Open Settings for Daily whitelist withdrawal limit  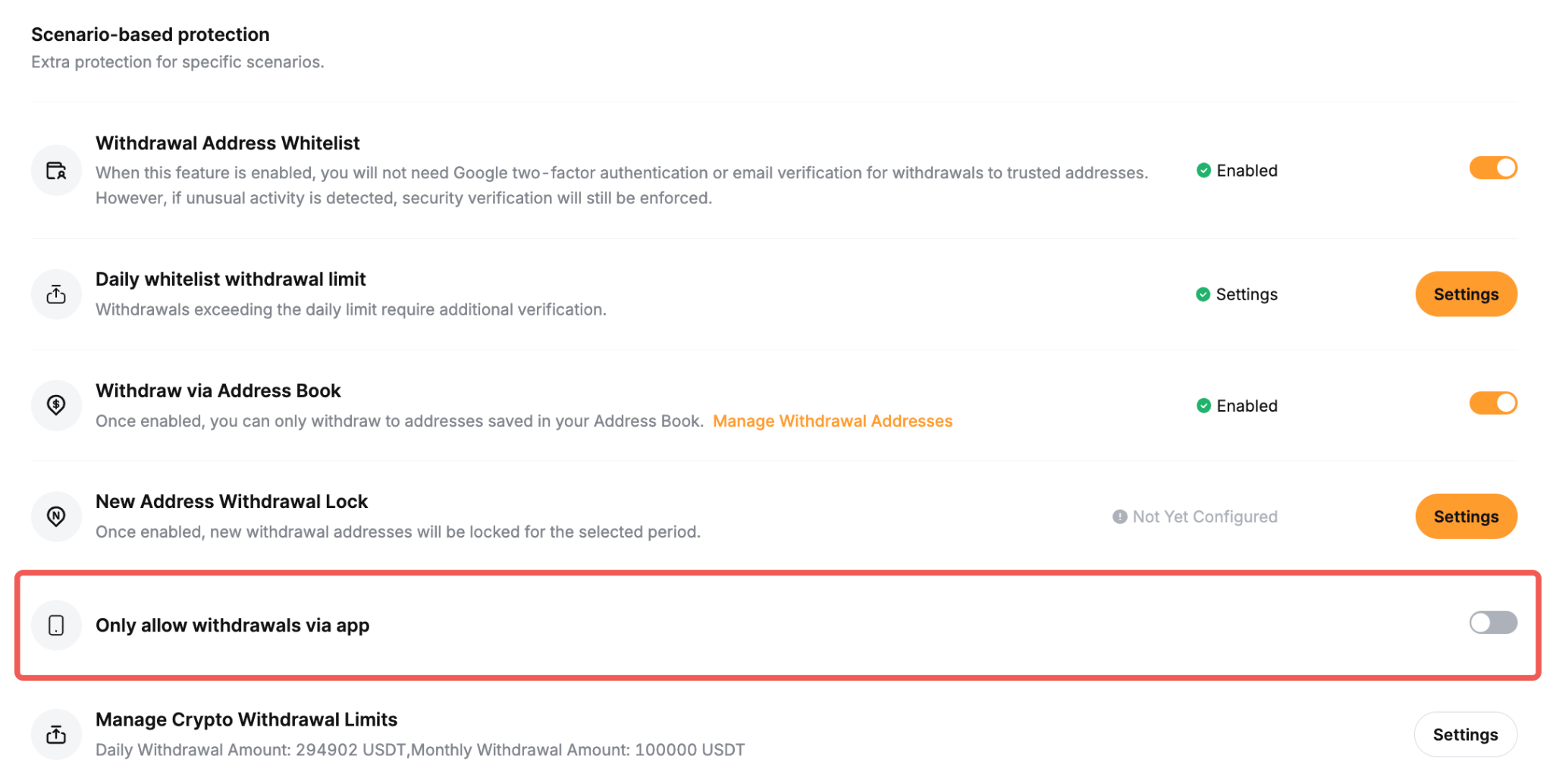[1466, 294]
